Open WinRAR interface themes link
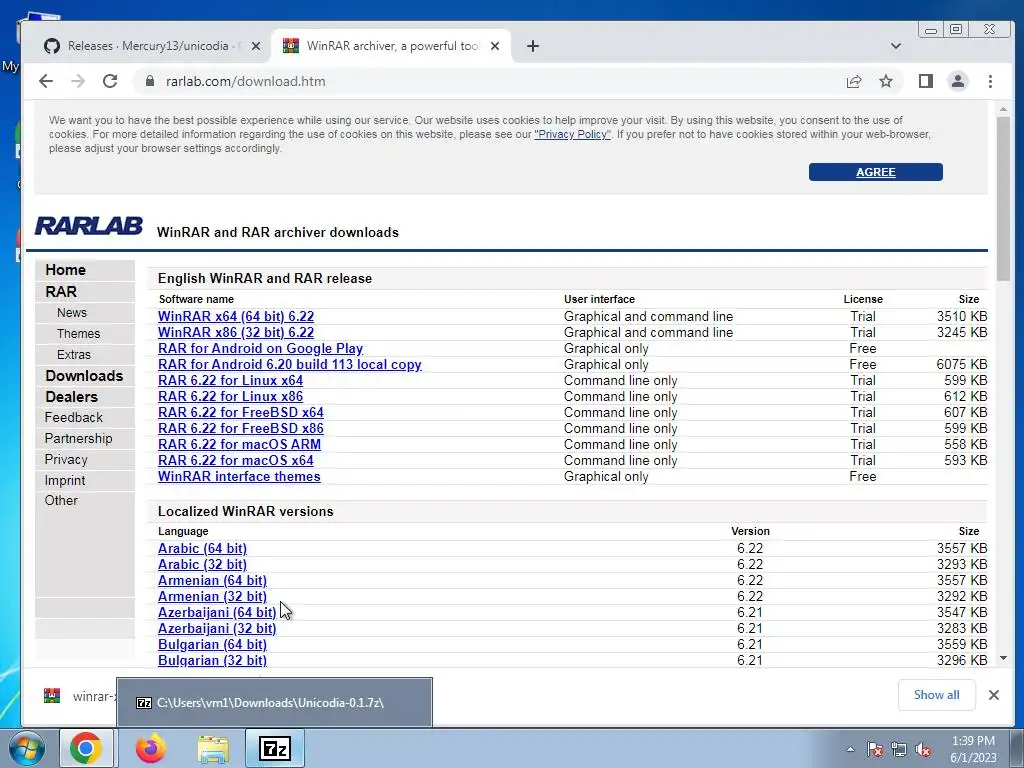The image size is (1024, 768). [x=239, y=477]
